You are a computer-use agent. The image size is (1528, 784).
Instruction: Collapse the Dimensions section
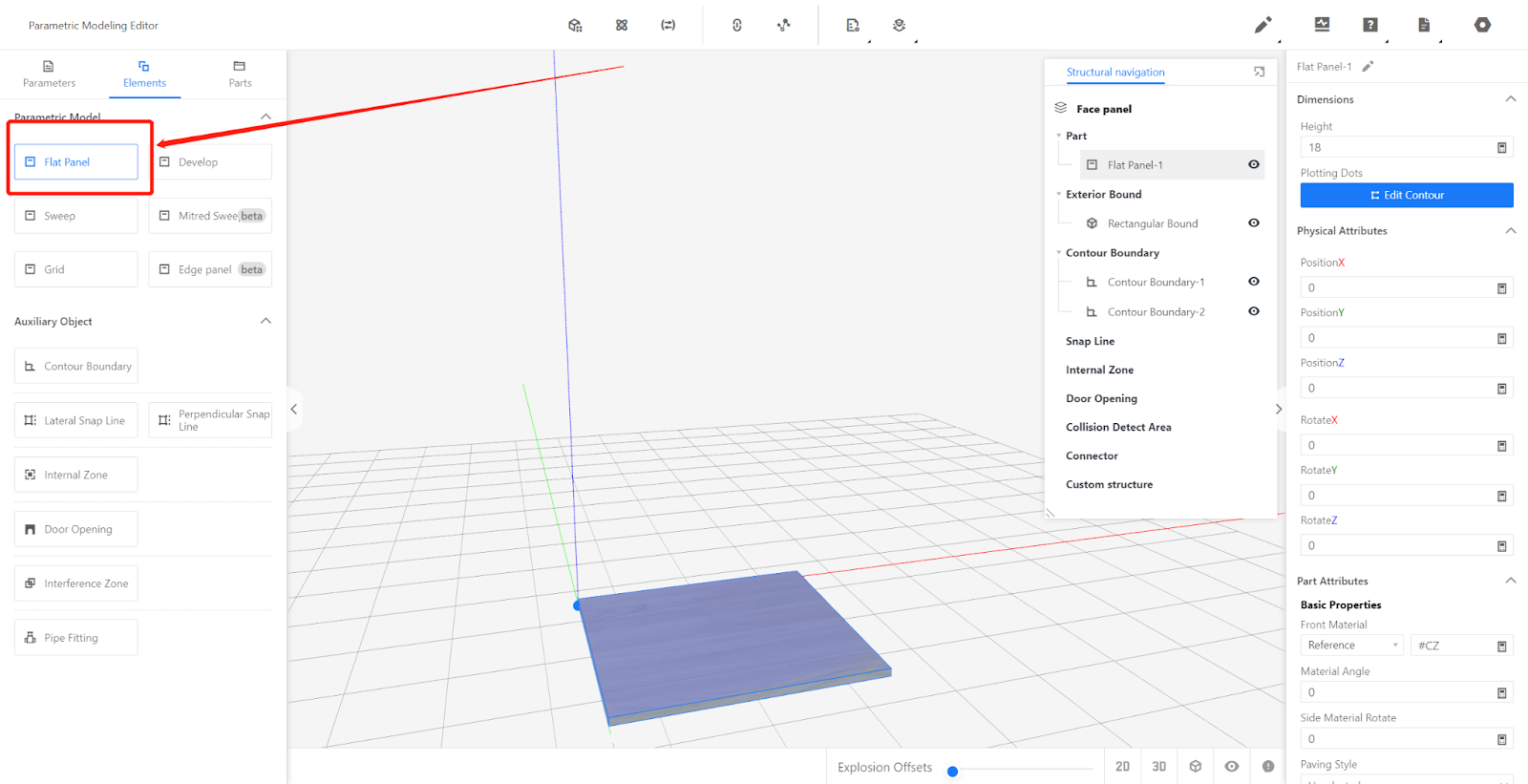[x=1510, y=99]
